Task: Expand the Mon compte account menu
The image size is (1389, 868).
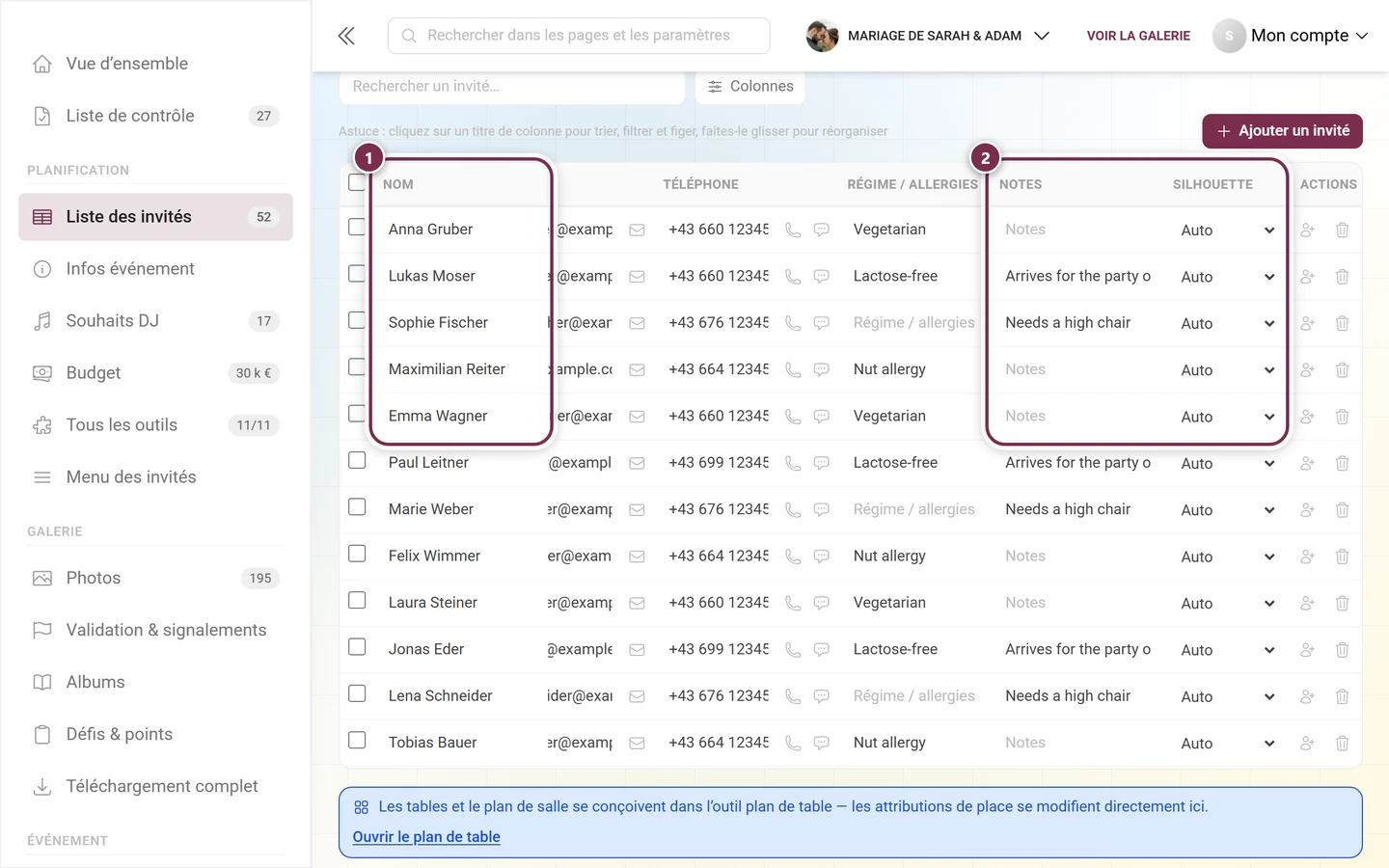Action: pos(1291,36)
